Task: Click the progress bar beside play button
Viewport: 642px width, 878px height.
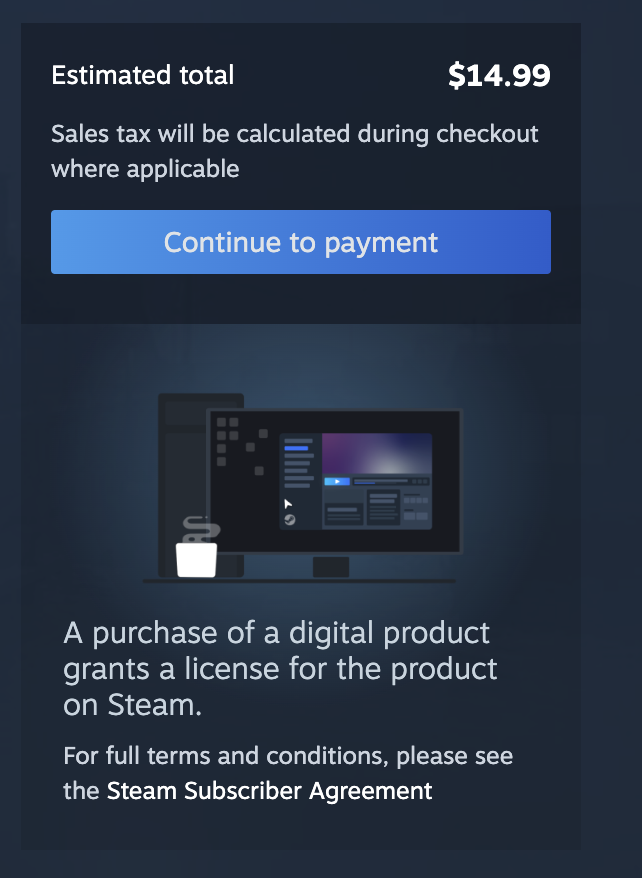Action: 381,481
